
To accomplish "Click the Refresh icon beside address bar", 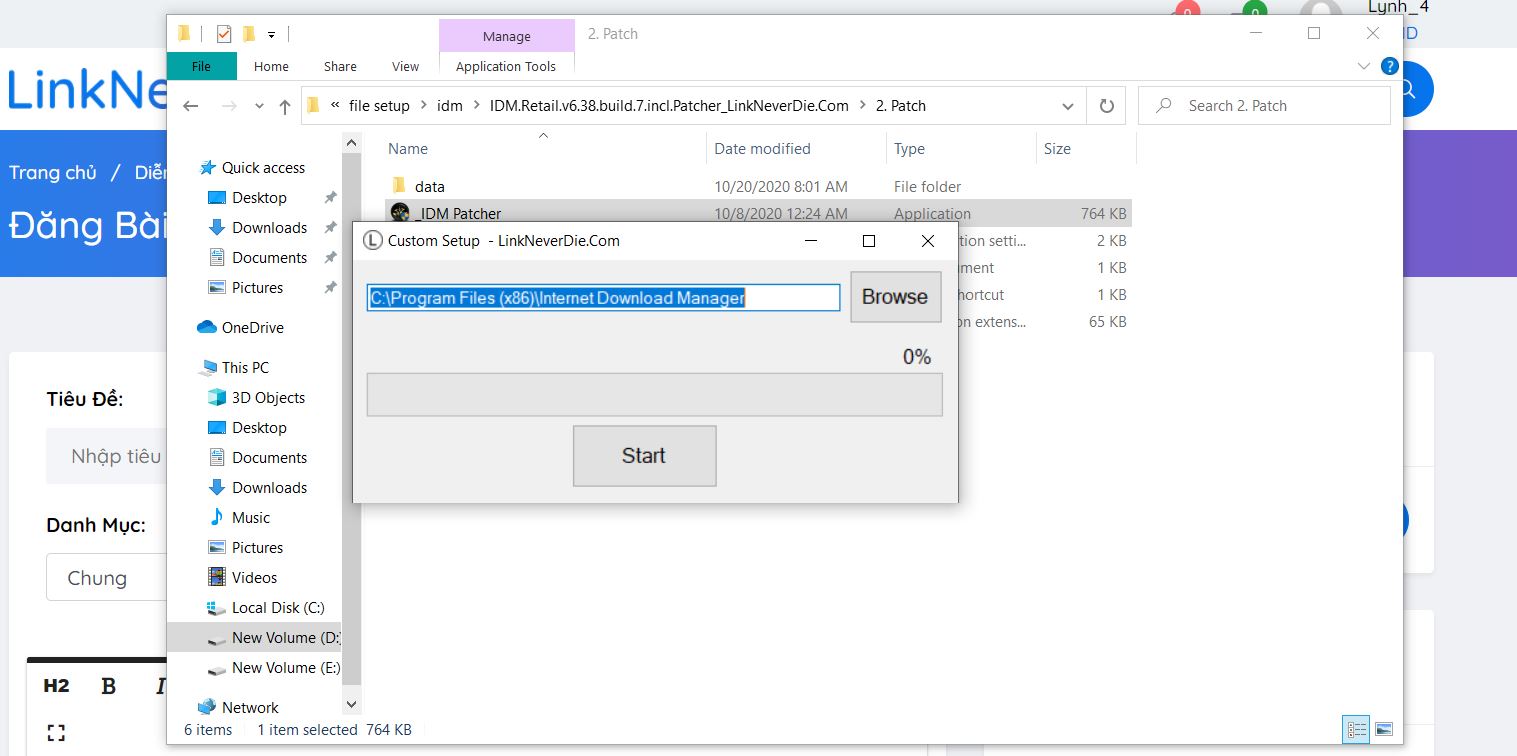I will point(1106,106).
